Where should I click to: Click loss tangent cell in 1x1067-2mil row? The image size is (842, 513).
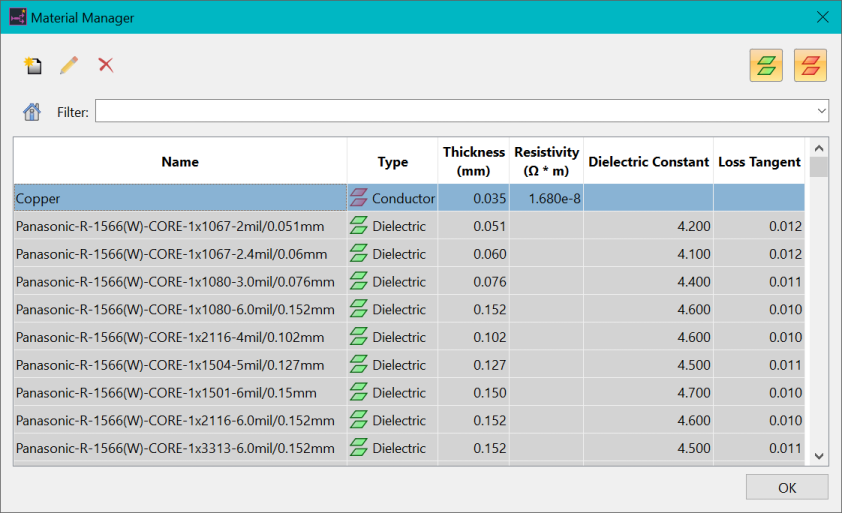pyautogui.click(x=759, y=226)
